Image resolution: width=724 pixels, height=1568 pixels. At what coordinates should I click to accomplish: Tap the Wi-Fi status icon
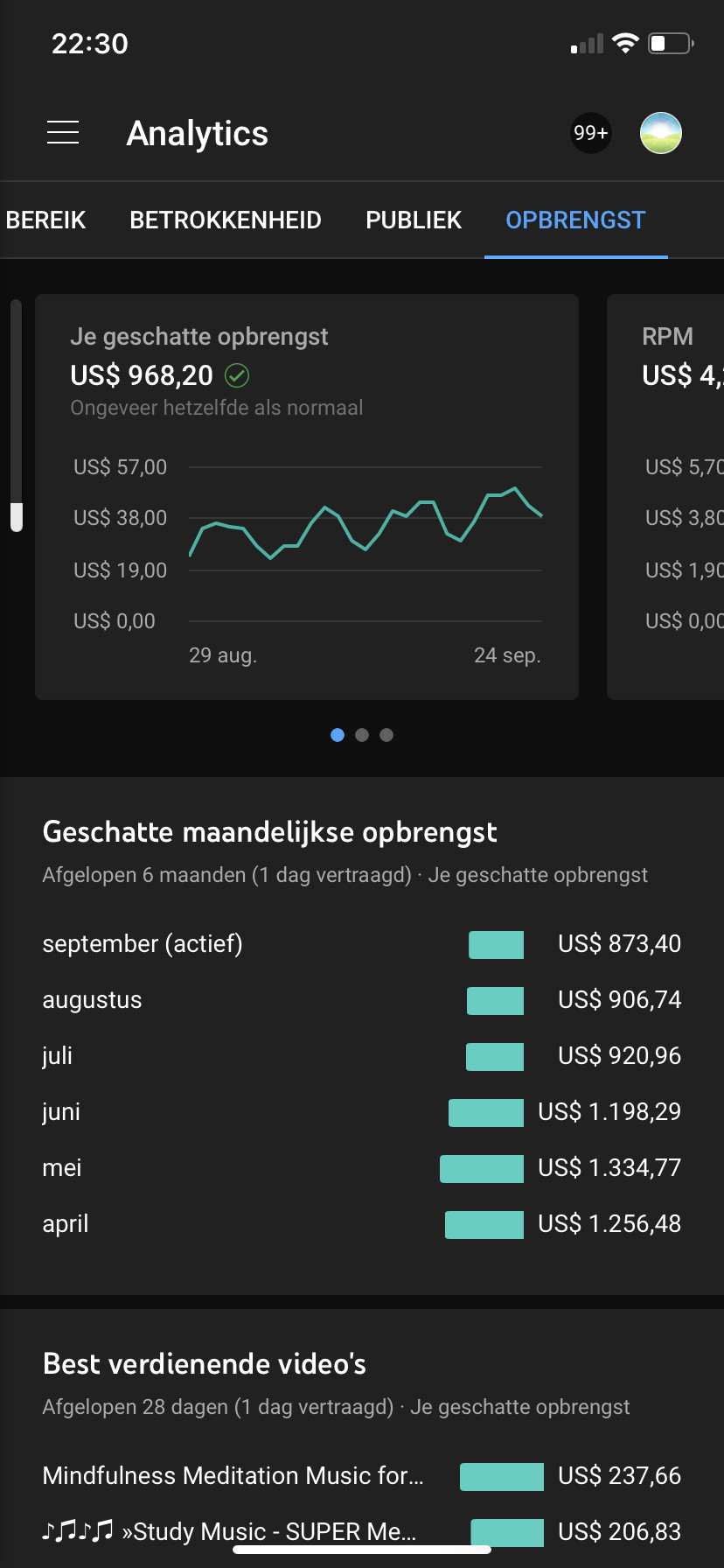click(x=625, y=43)
